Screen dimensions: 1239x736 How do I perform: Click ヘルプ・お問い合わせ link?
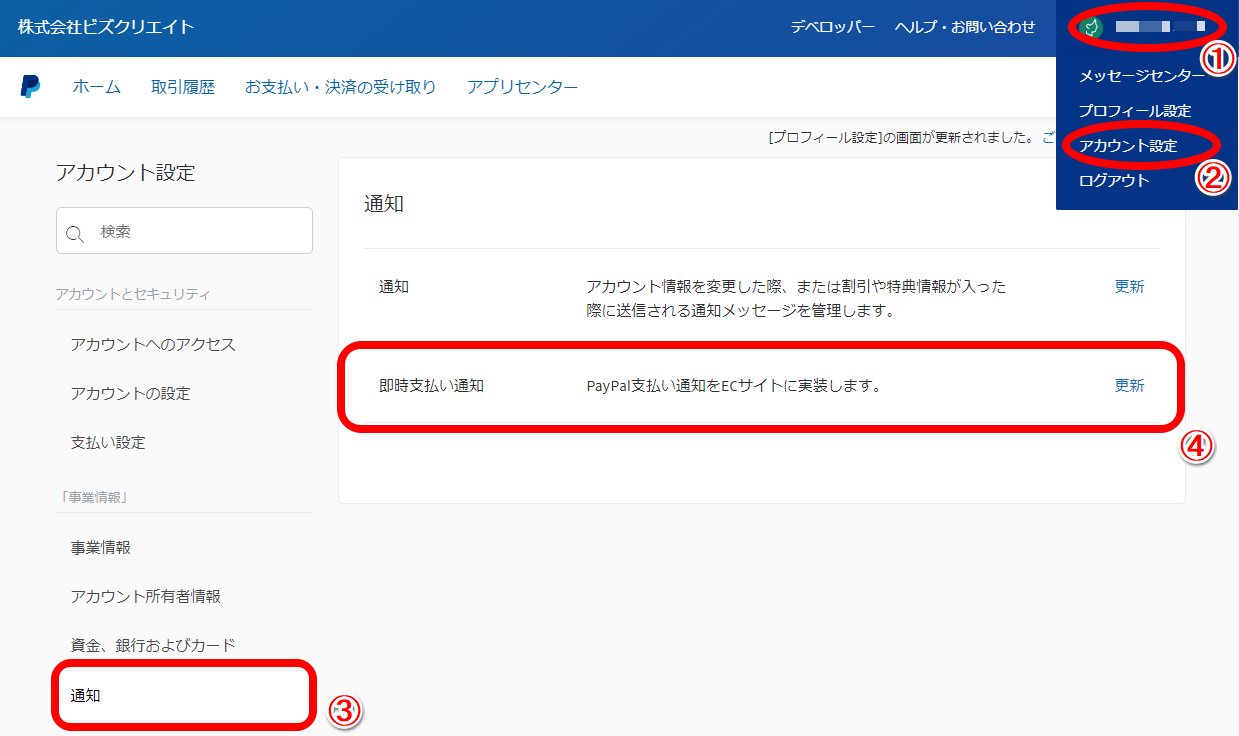[x=965, y=27]
